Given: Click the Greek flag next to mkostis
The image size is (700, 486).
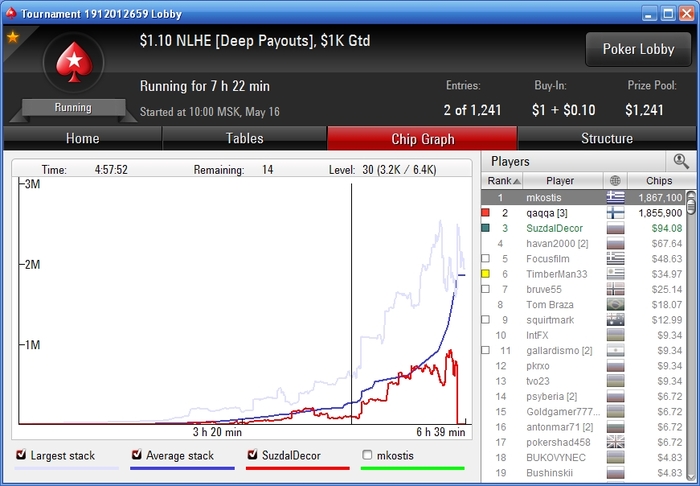Looking at the screenshot, I should coord(615,197).
